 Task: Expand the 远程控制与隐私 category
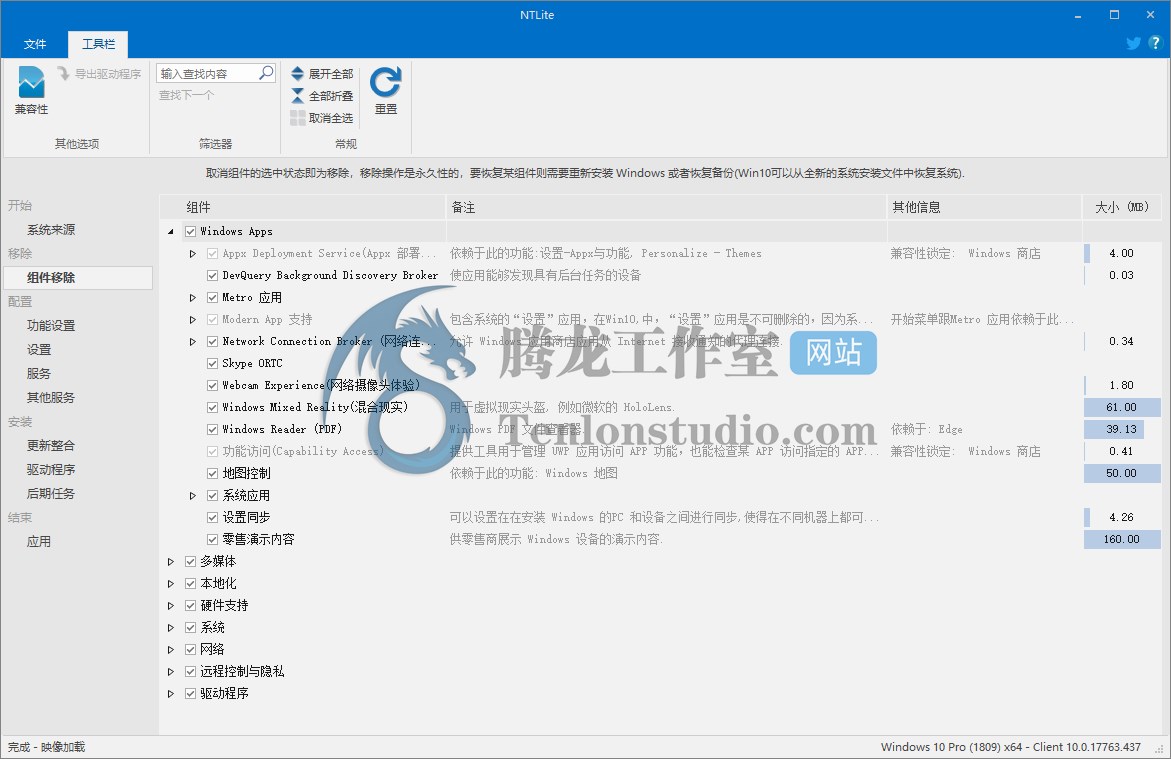pos(170,672)
